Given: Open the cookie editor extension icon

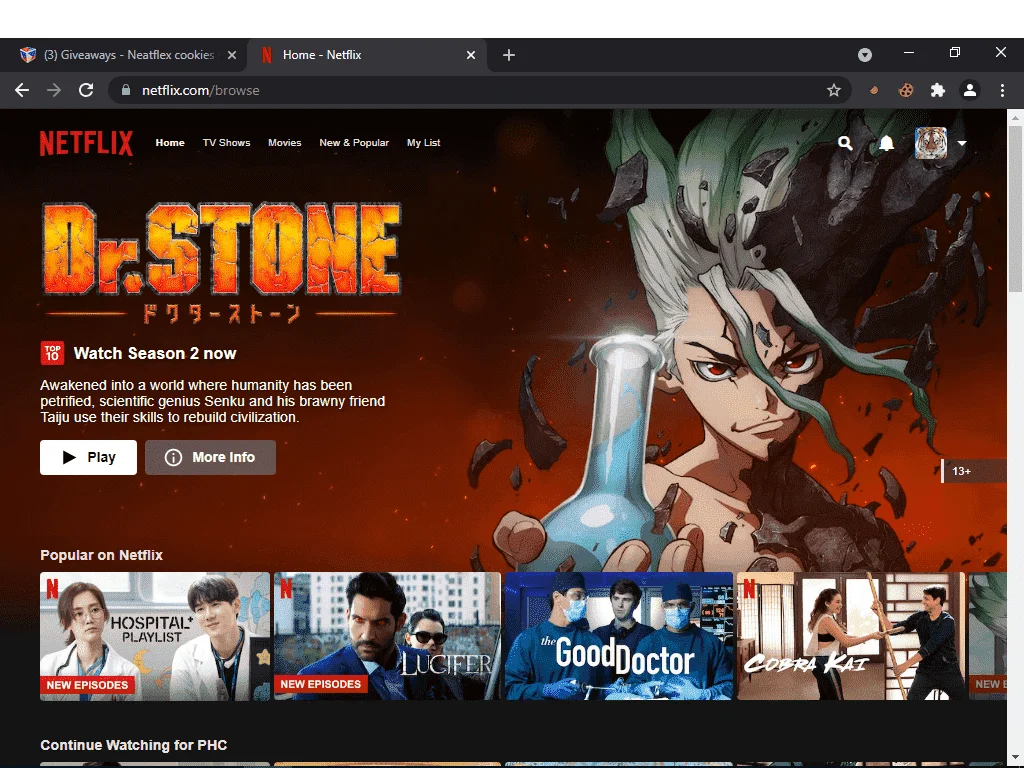Looking at the screenshot, I should coord(906,90).
